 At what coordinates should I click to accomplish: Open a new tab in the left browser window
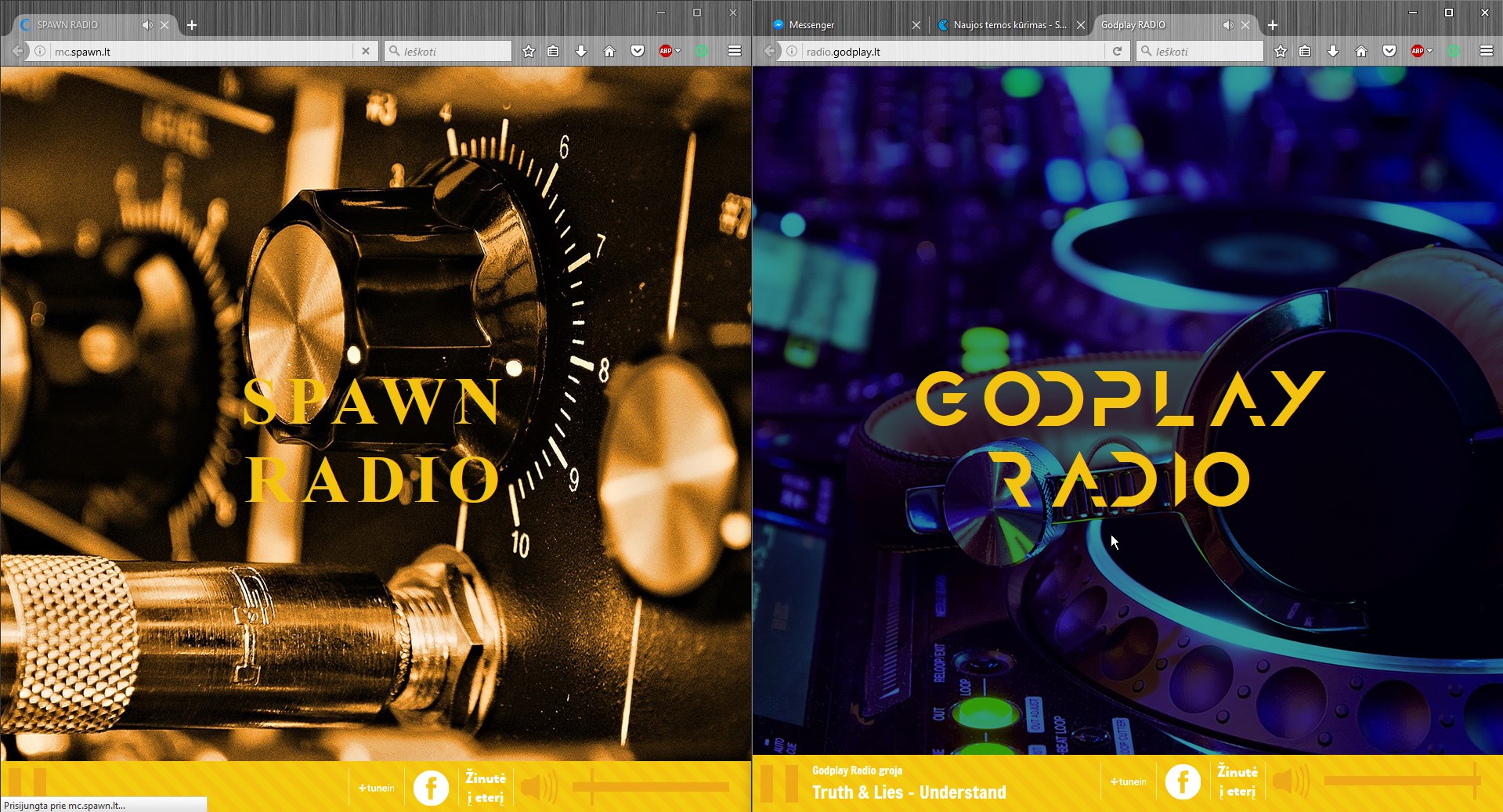pos(192,25)
